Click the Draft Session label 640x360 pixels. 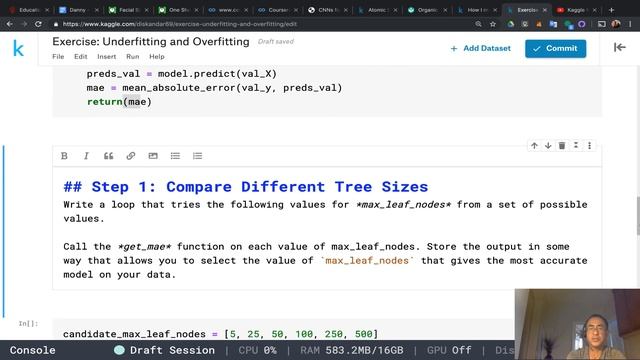172,350
